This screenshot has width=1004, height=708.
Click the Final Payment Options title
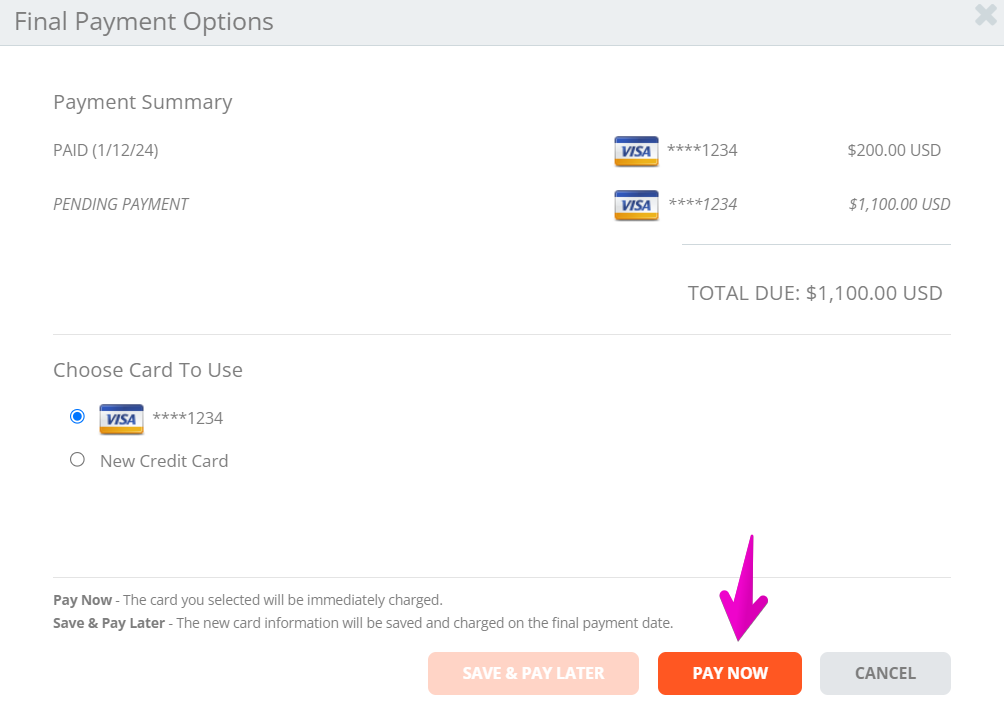coord(144,22)
